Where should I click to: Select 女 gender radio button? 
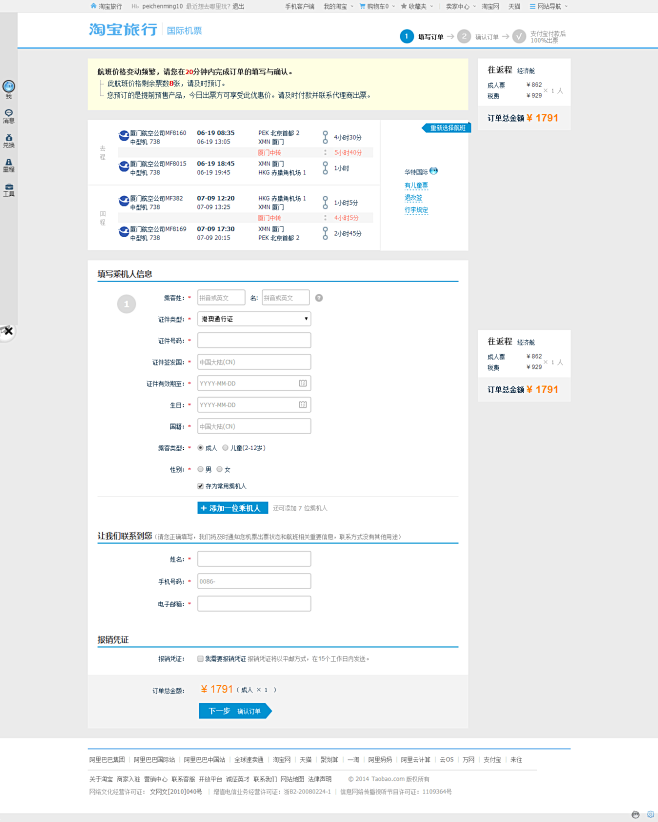tap(219, 469)
